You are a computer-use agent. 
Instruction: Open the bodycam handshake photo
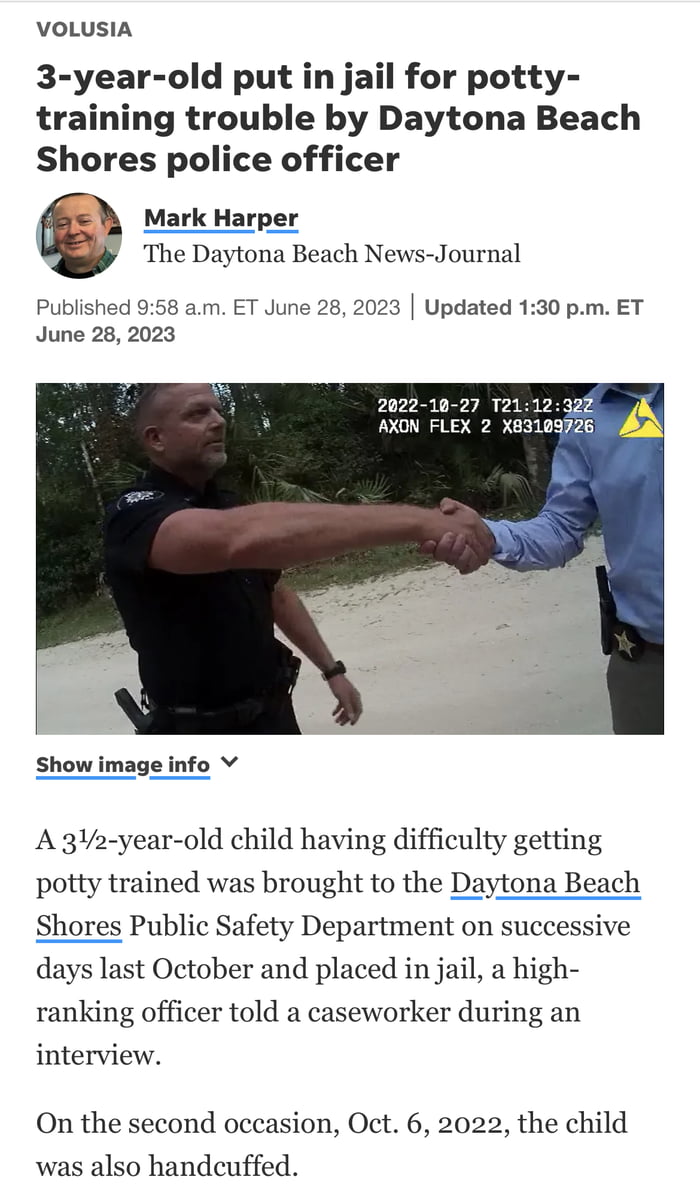click(x=350, y=559)
